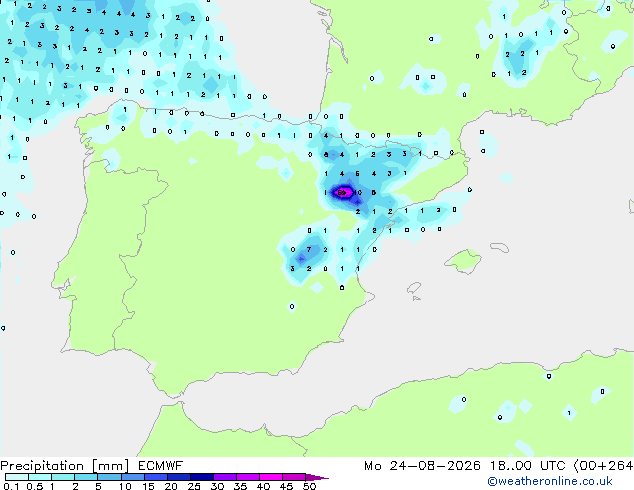Image resolution: width=634 pixels, height=490 pixels.
Task: Click the "Precipitation" title text
Action: 42,466
